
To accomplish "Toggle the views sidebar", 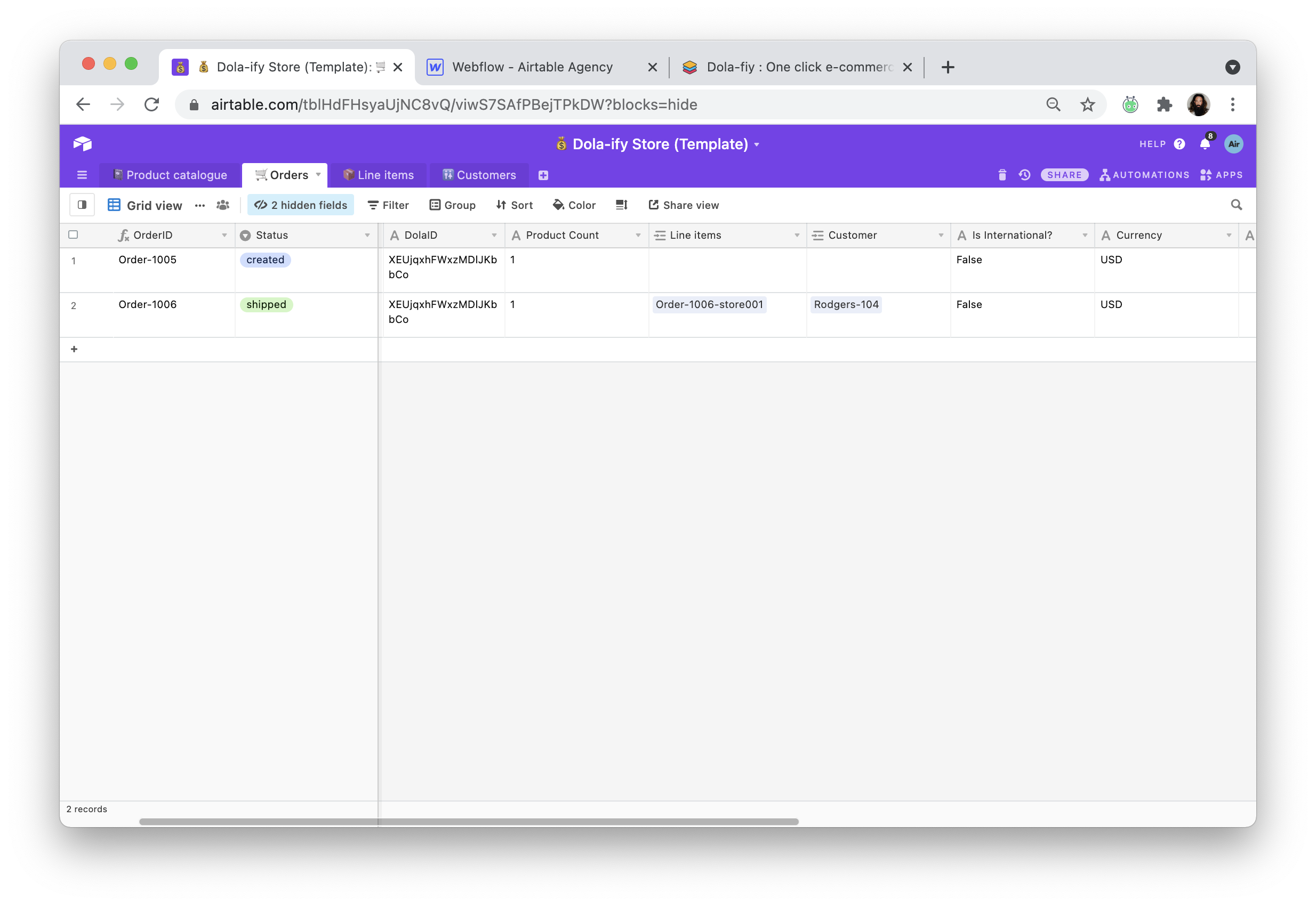I will 82,205.
